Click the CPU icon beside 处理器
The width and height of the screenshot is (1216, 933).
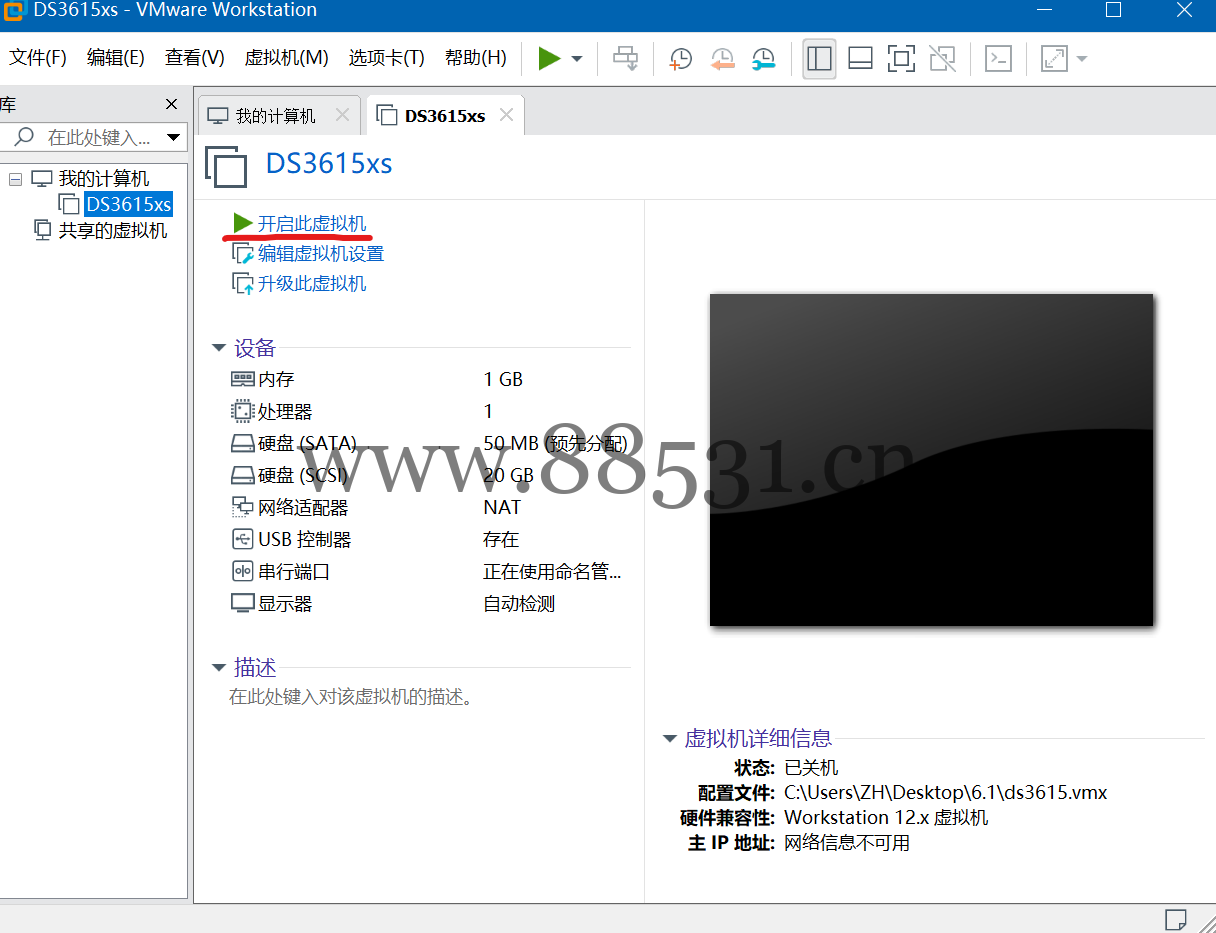click(242, 411)
